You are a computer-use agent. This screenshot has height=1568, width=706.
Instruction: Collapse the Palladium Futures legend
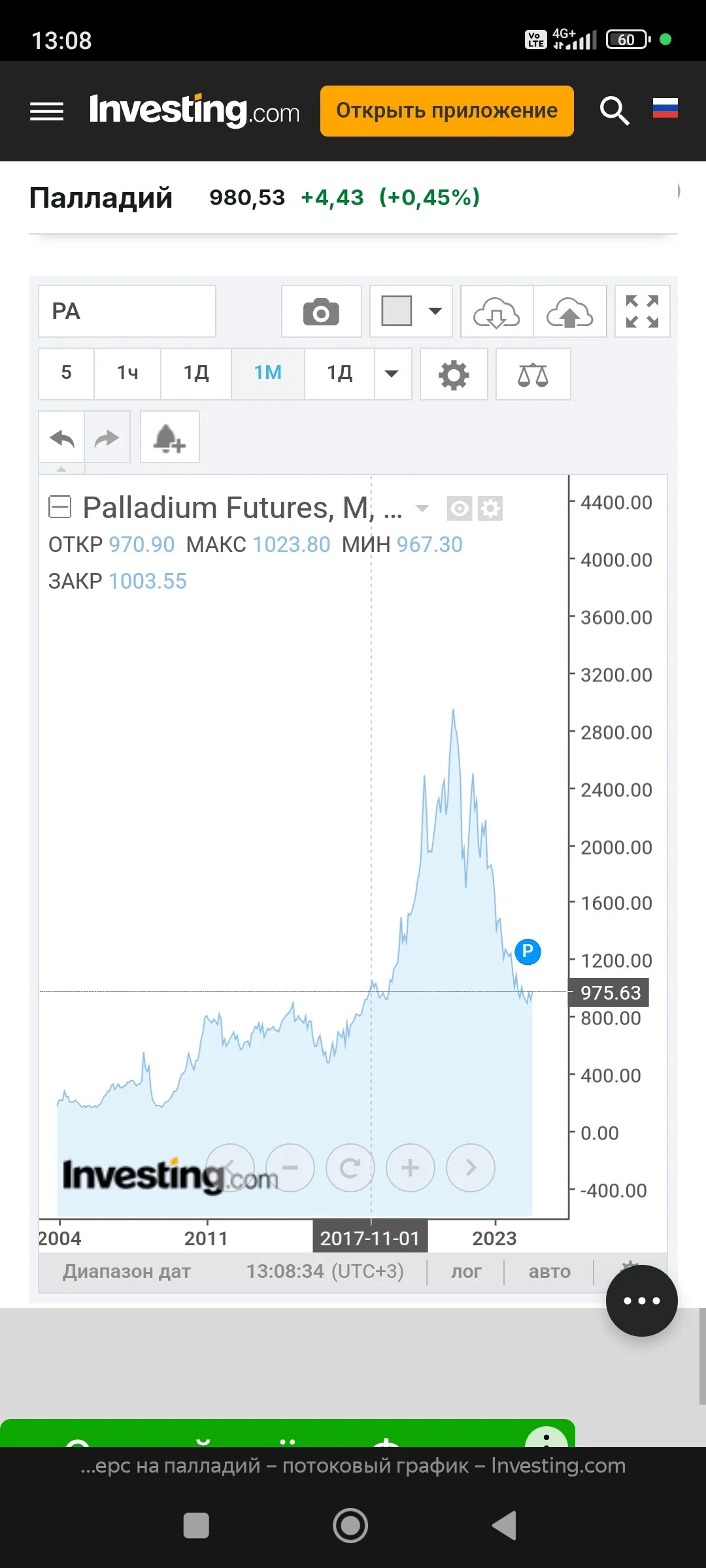[60, 508]
